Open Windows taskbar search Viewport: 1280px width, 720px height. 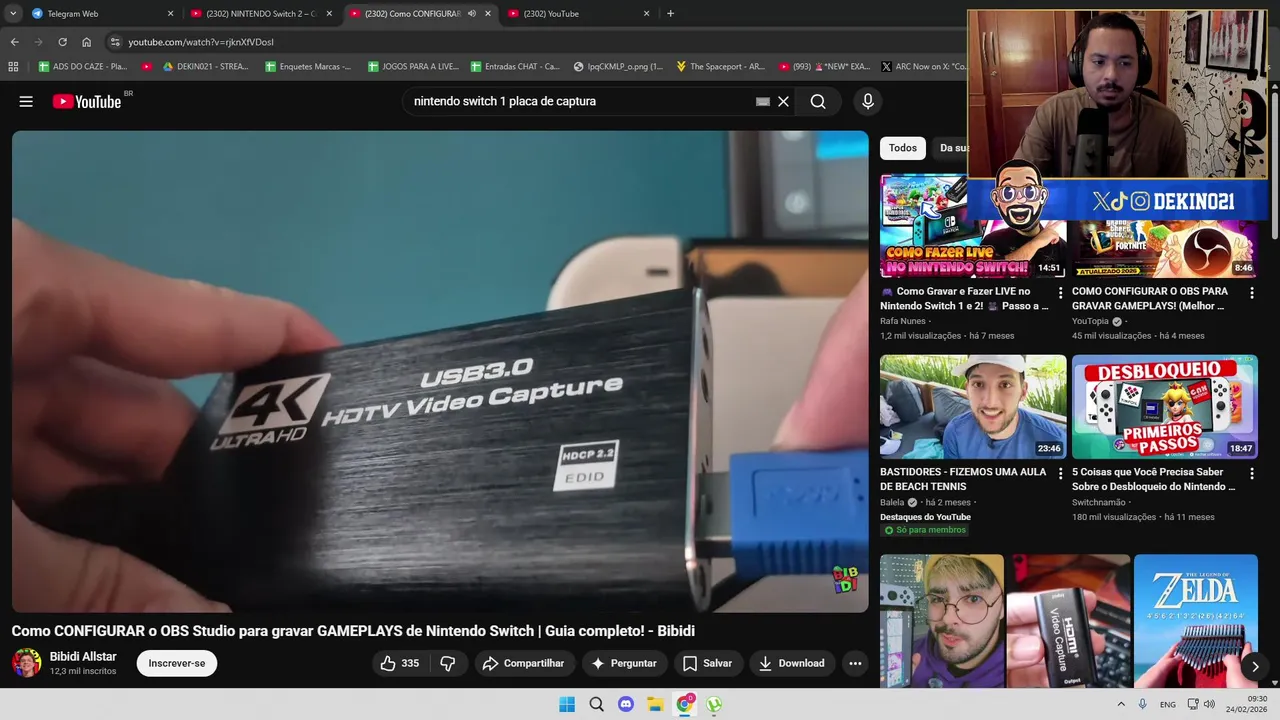point(596,704)
